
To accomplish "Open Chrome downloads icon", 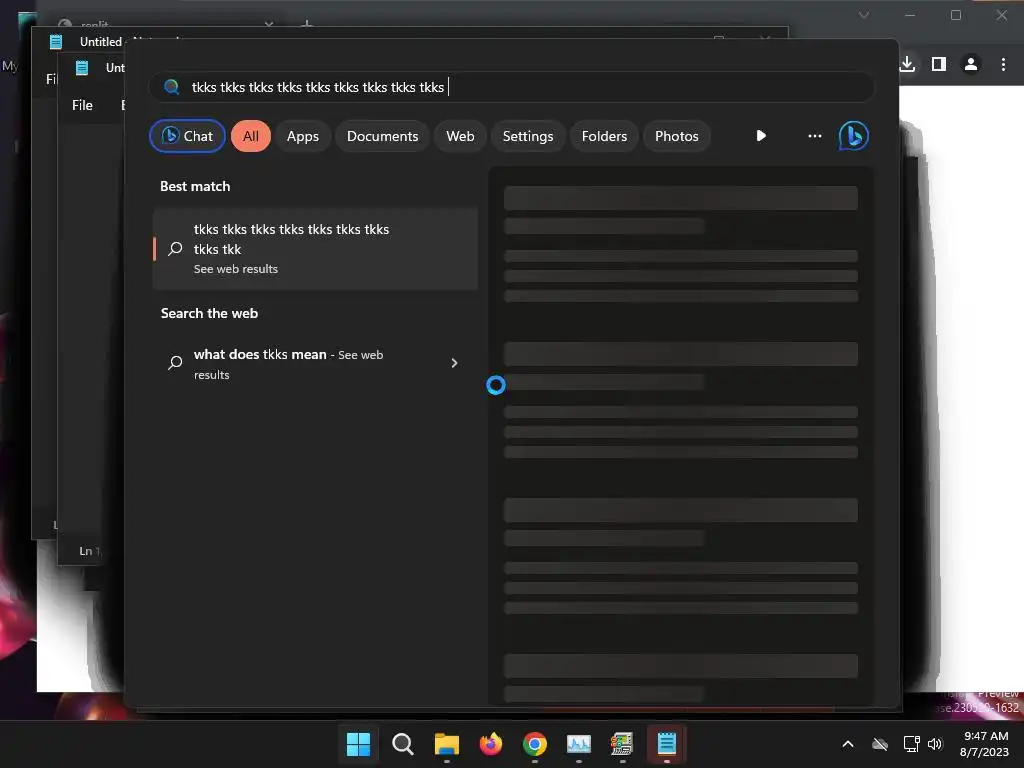I will coord(907,64).
